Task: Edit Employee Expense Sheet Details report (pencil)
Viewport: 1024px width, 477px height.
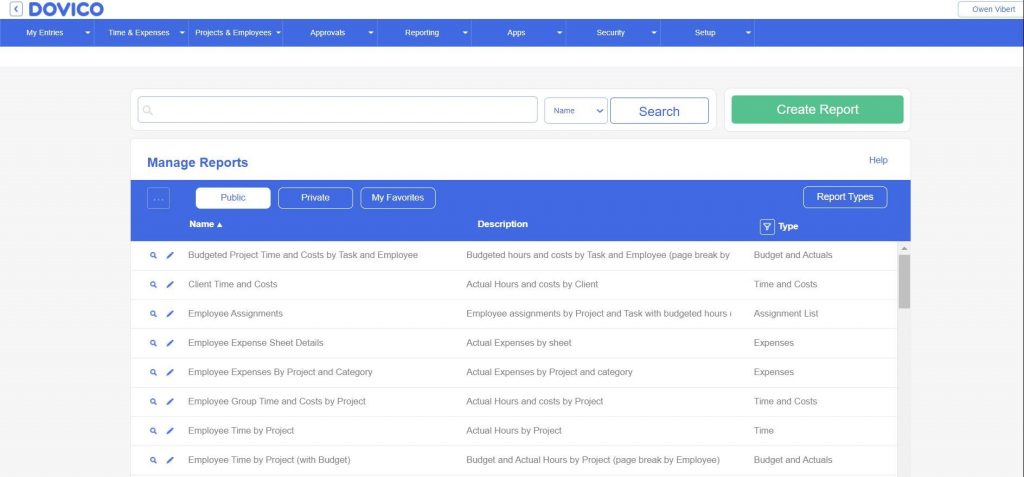Action: 170,343
